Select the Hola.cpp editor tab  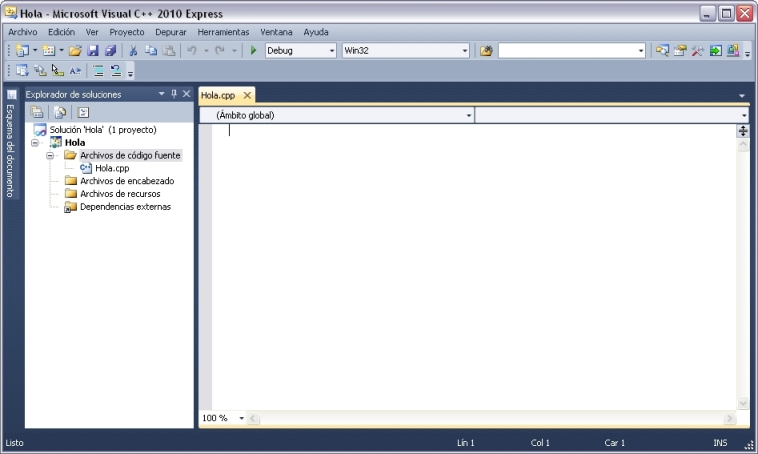tap(218, 95)
